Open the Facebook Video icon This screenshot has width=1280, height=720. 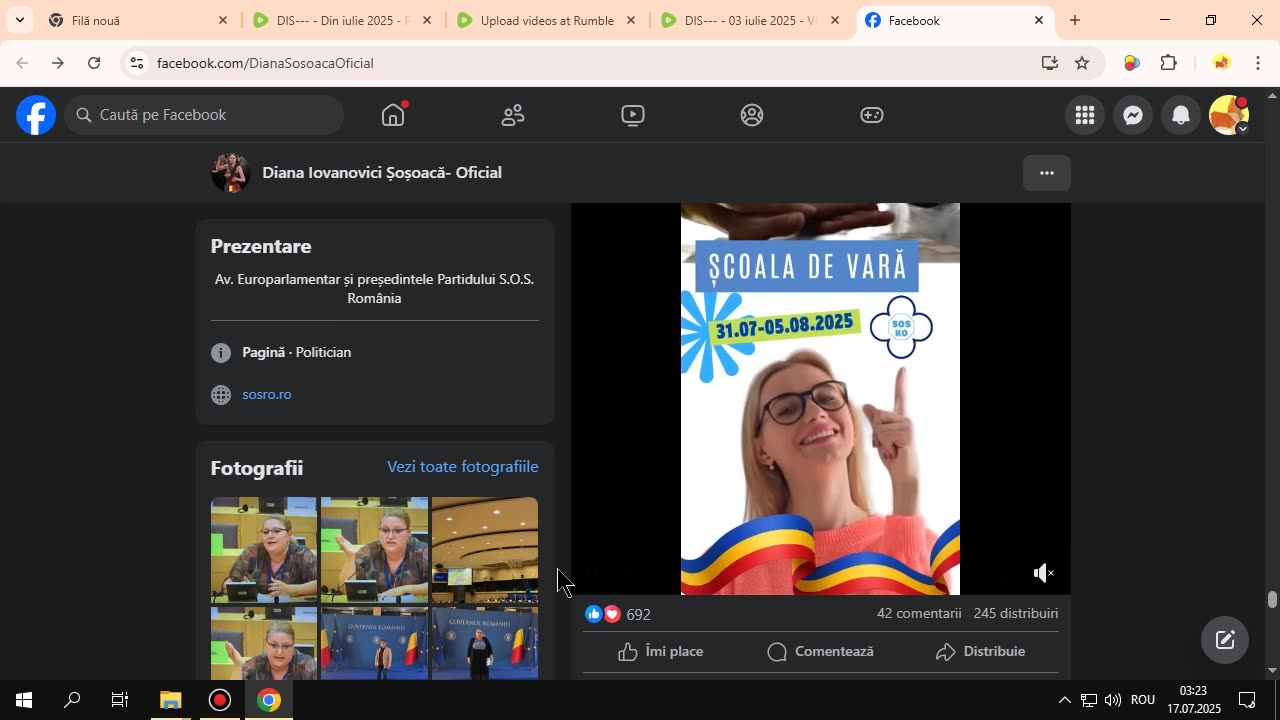tap(632, 115)
